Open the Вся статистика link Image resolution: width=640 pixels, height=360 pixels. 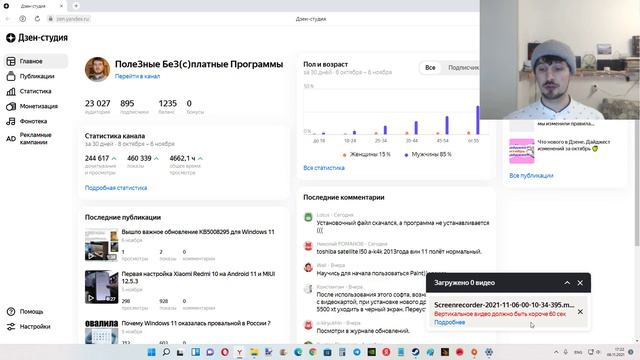point(324,168)
